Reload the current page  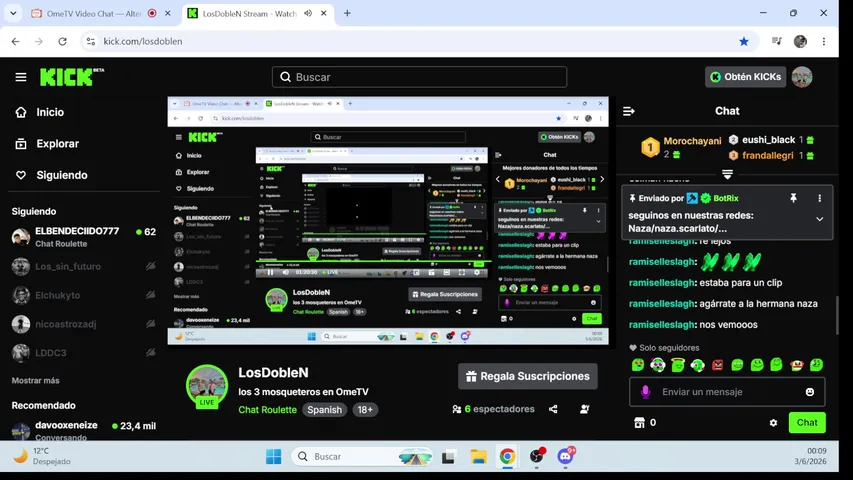[x=63, y=41]
